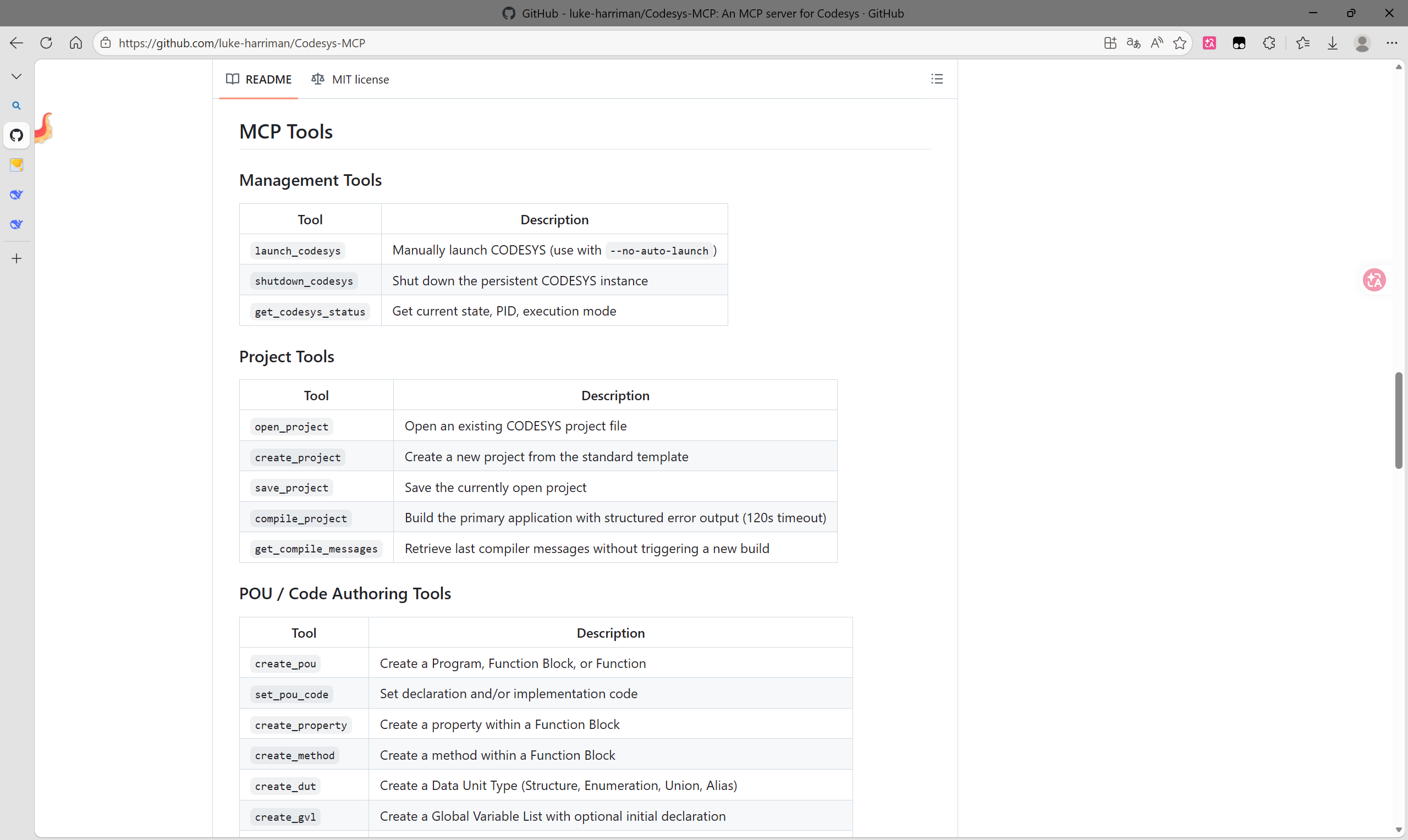Click the set_pou_code tool name
The image size is (1408, 840).
(291, 694)
